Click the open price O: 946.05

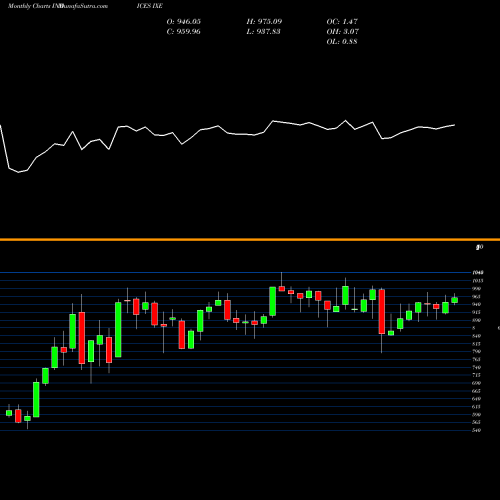click(x=184, y=22)
